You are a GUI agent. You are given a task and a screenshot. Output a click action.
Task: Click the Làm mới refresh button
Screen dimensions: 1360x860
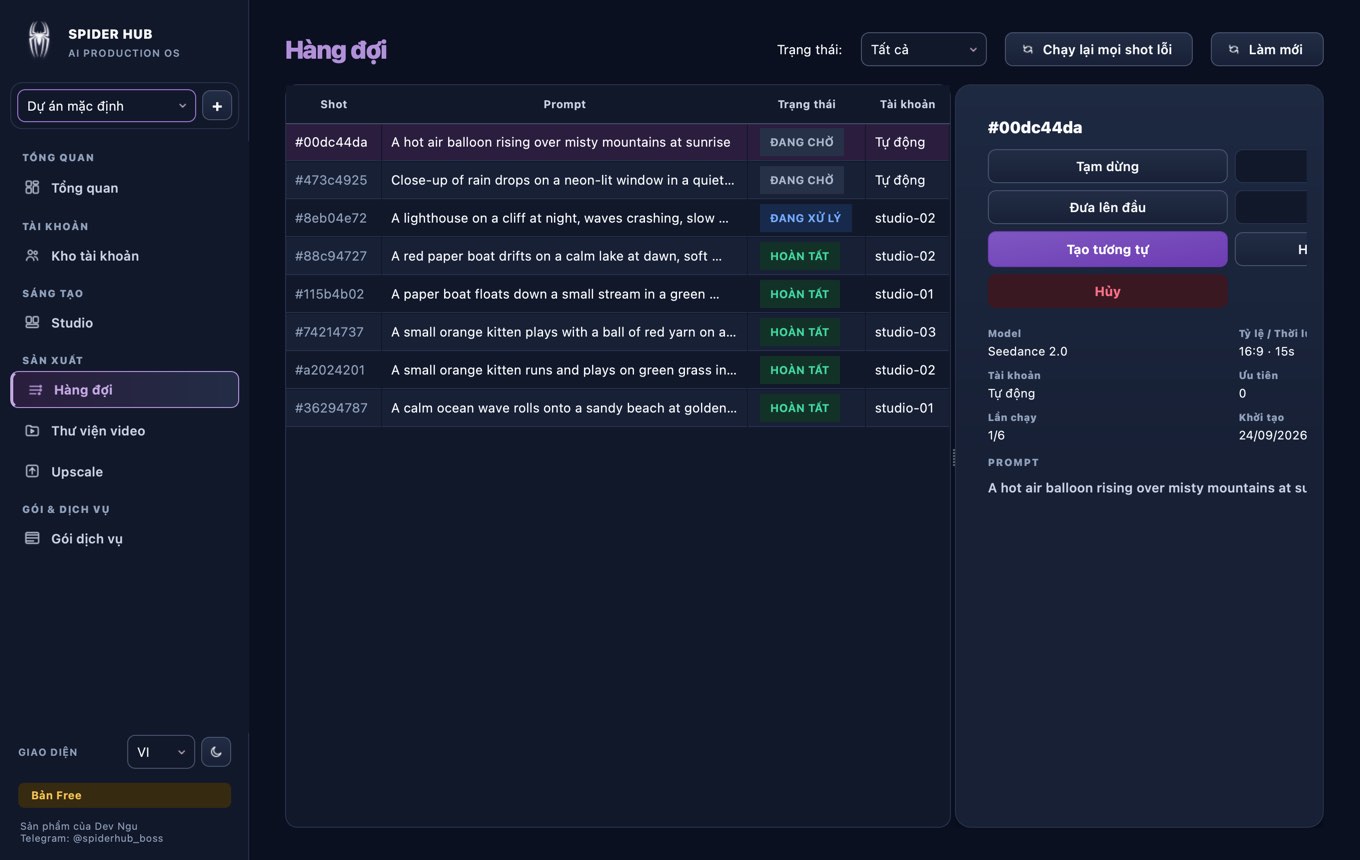(x=1267, y=49)
